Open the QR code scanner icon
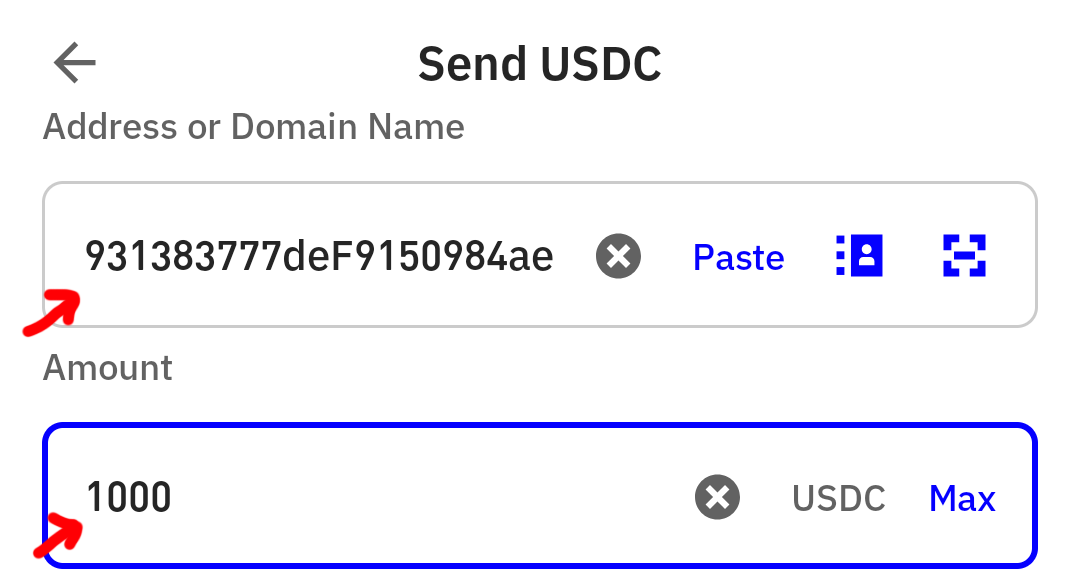 [x=961, y=257]
